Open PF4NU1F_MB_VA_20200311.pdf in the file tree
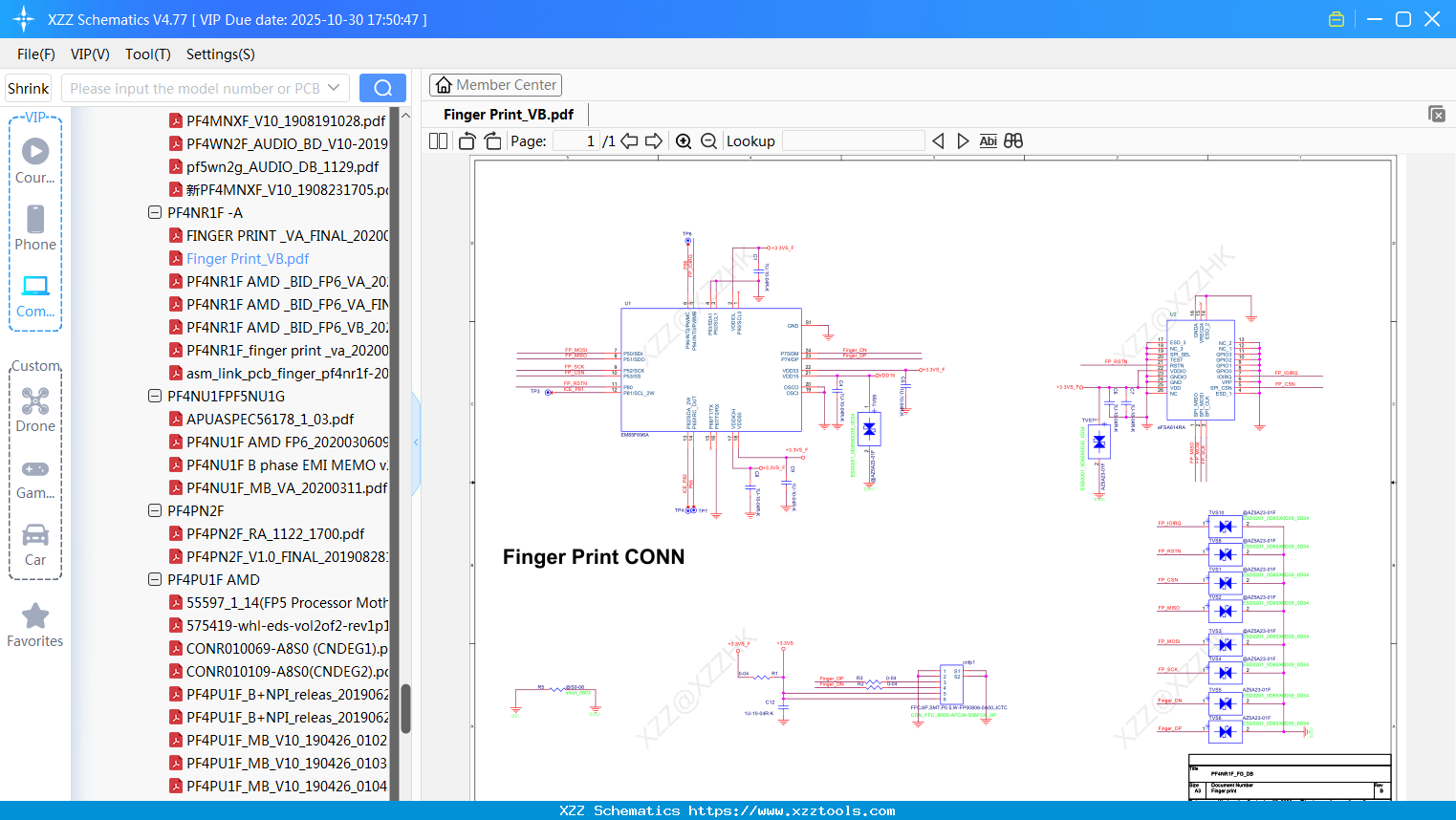Viewport: 1456px width, 820px height. pyautogui.click(x=286, y=488)
